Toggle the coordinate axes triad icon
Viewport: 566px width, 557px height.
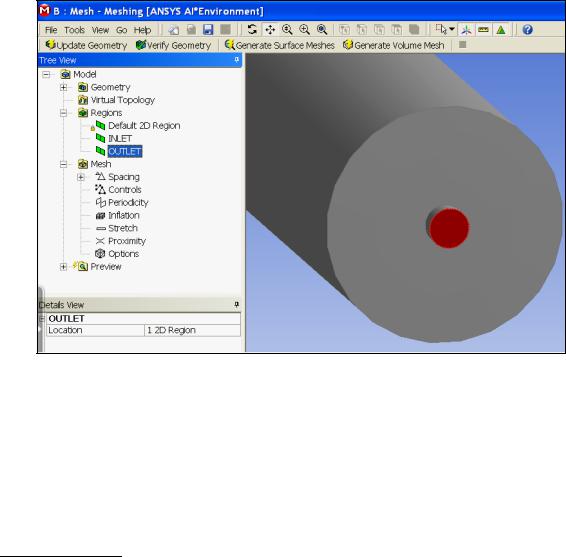pos(466,30)
